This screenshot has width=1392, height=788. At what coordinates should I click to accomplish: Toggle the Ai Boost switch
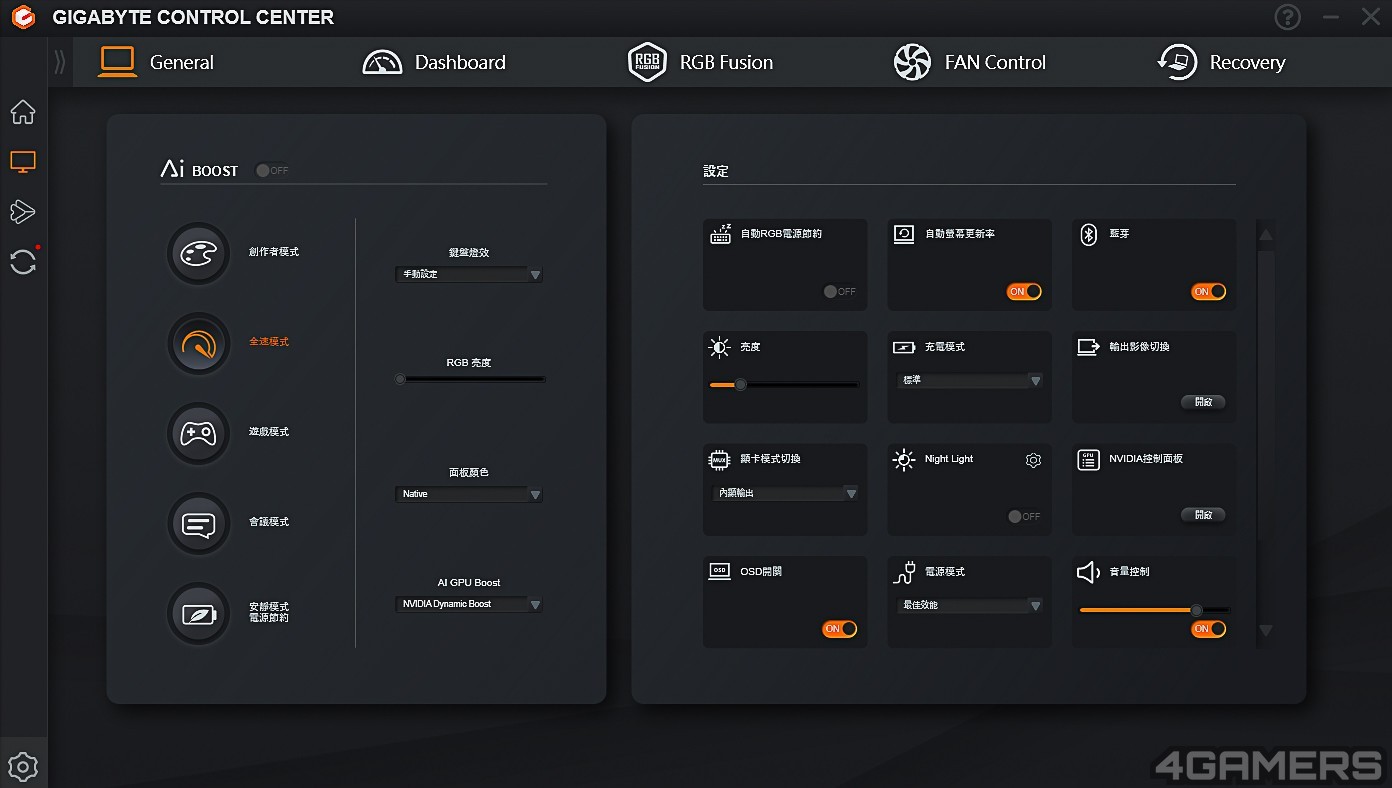[x=272, y=171]
